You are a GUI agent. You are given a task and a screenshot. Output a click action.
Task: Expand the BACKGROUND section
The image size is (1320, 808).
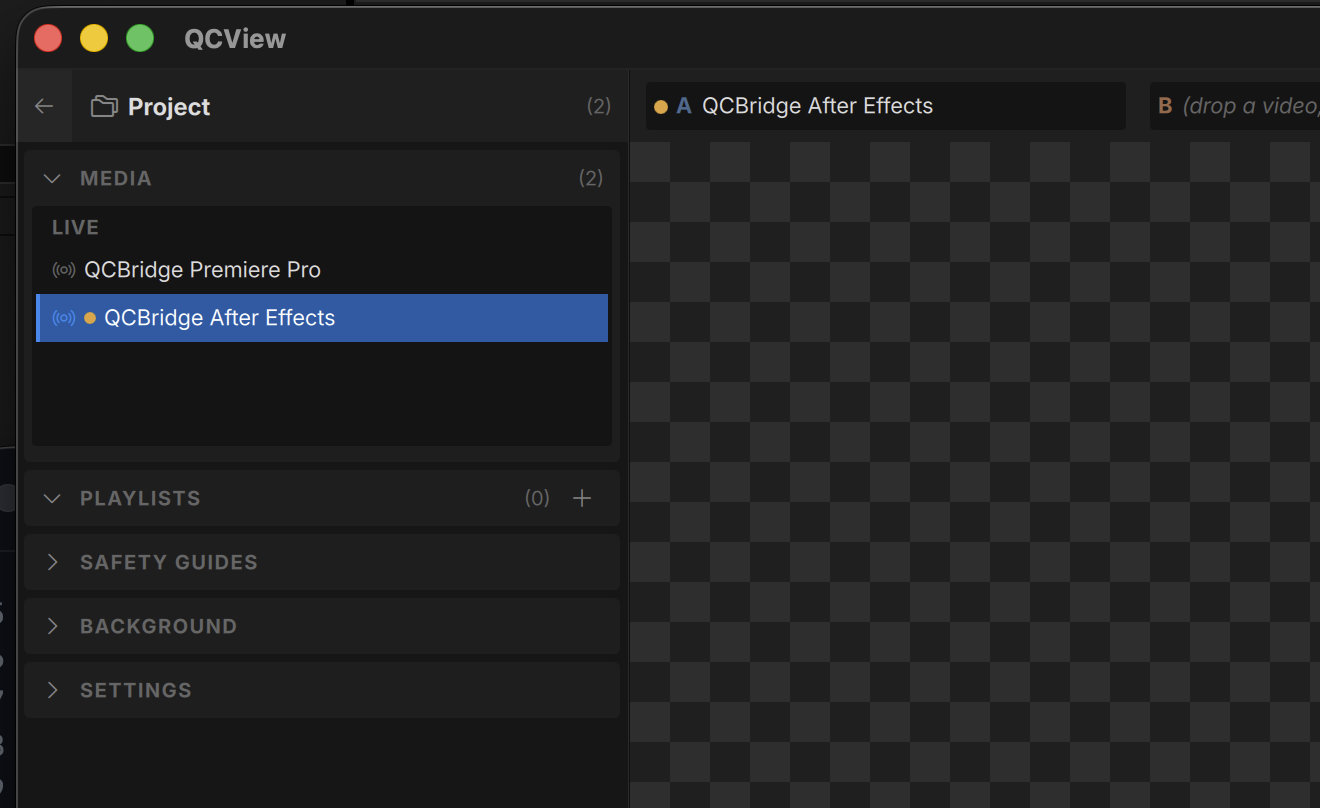point(53,626)
